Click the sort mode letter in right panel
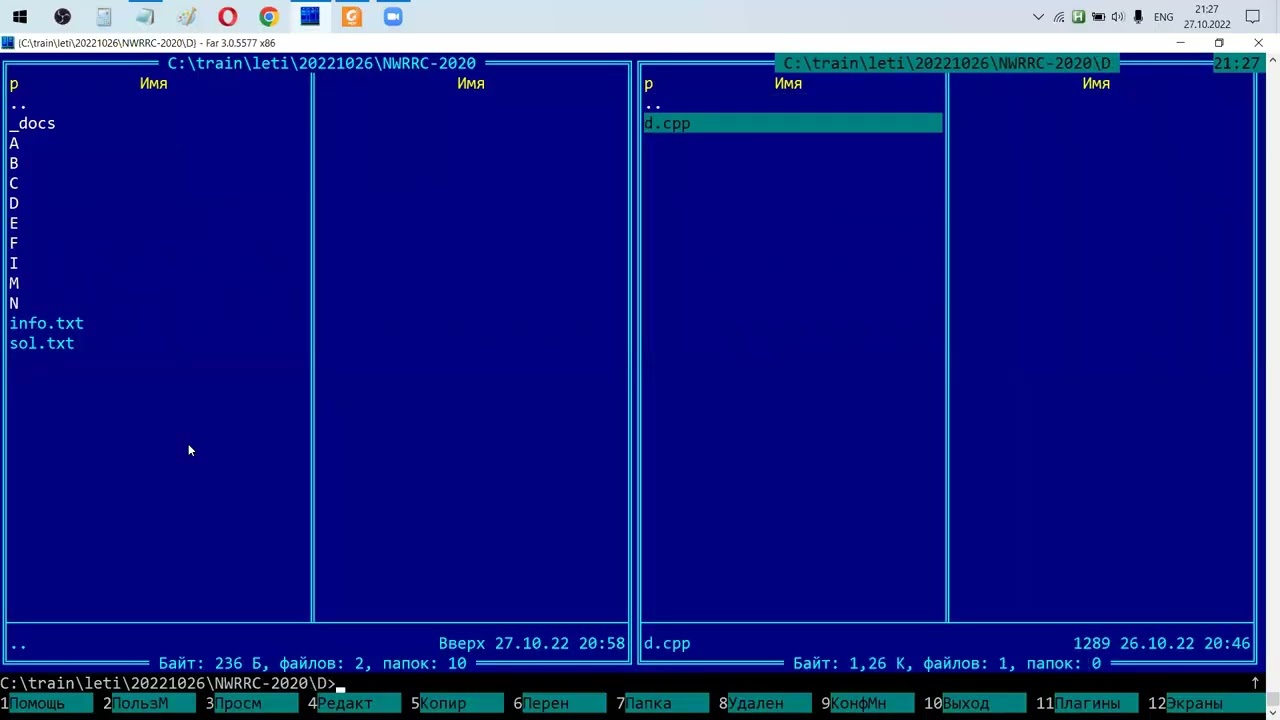 click(648, 84)
